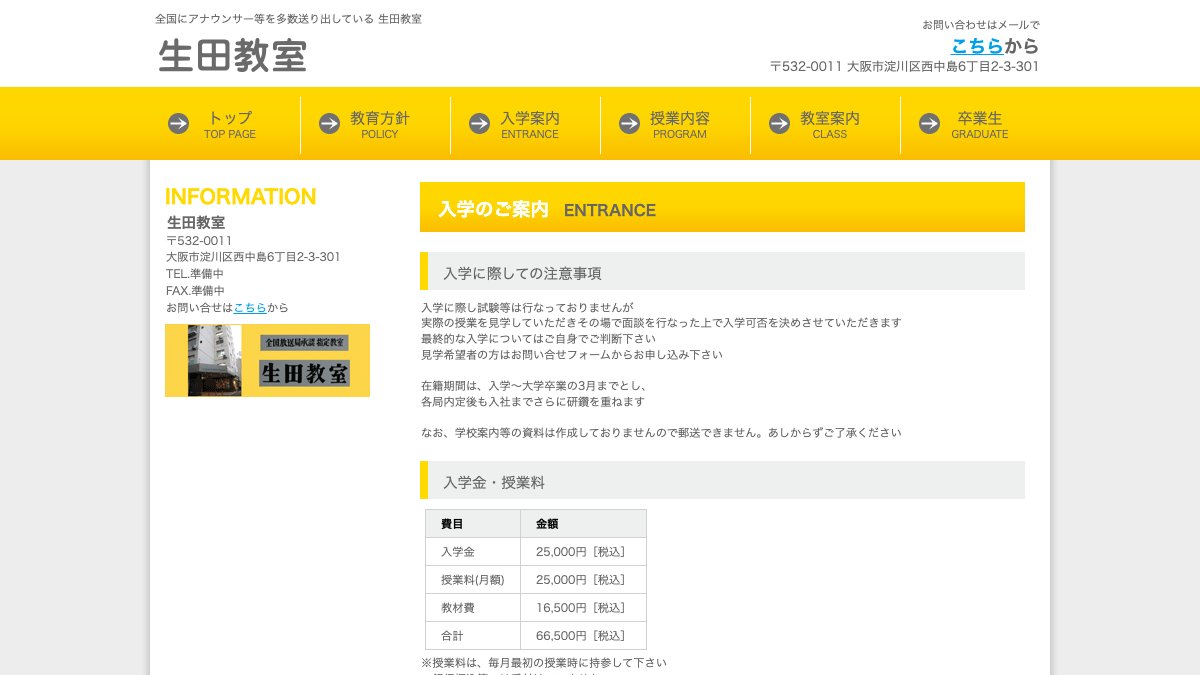The image size is (1200, 675).
Task: Navigate to 教室案内 CLASS page
Action: 825,124
